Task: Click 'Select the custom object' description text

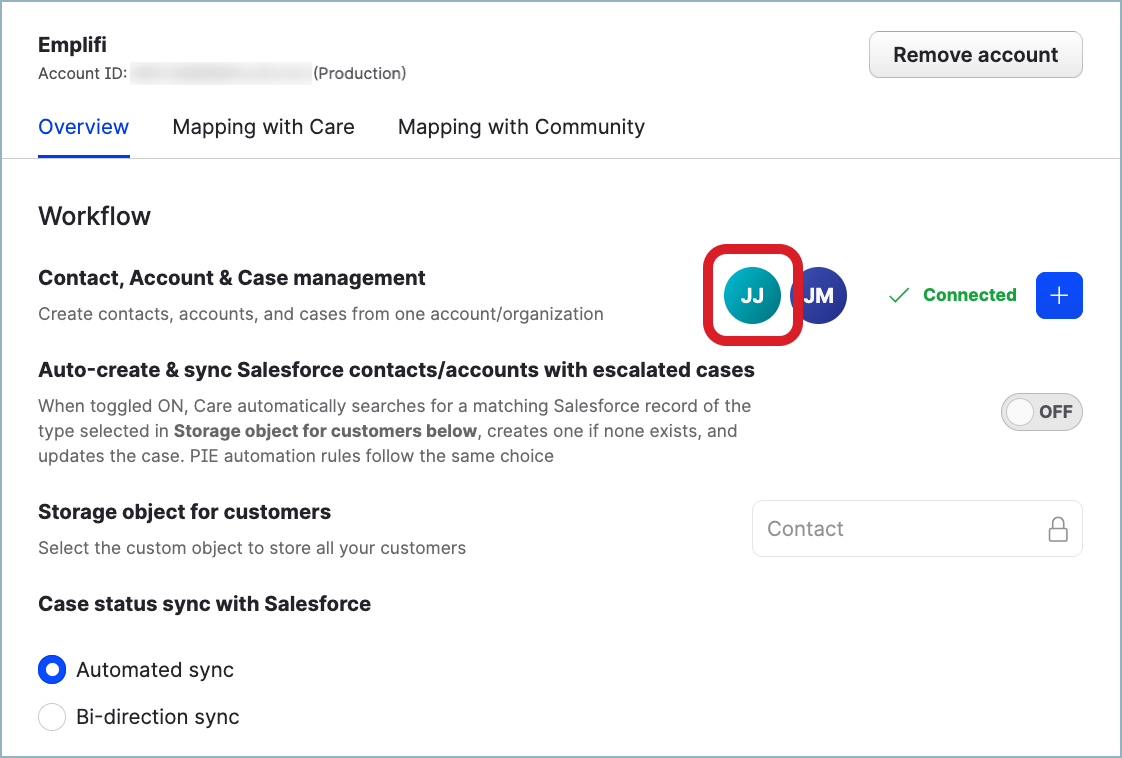Action: click(252, 548)
